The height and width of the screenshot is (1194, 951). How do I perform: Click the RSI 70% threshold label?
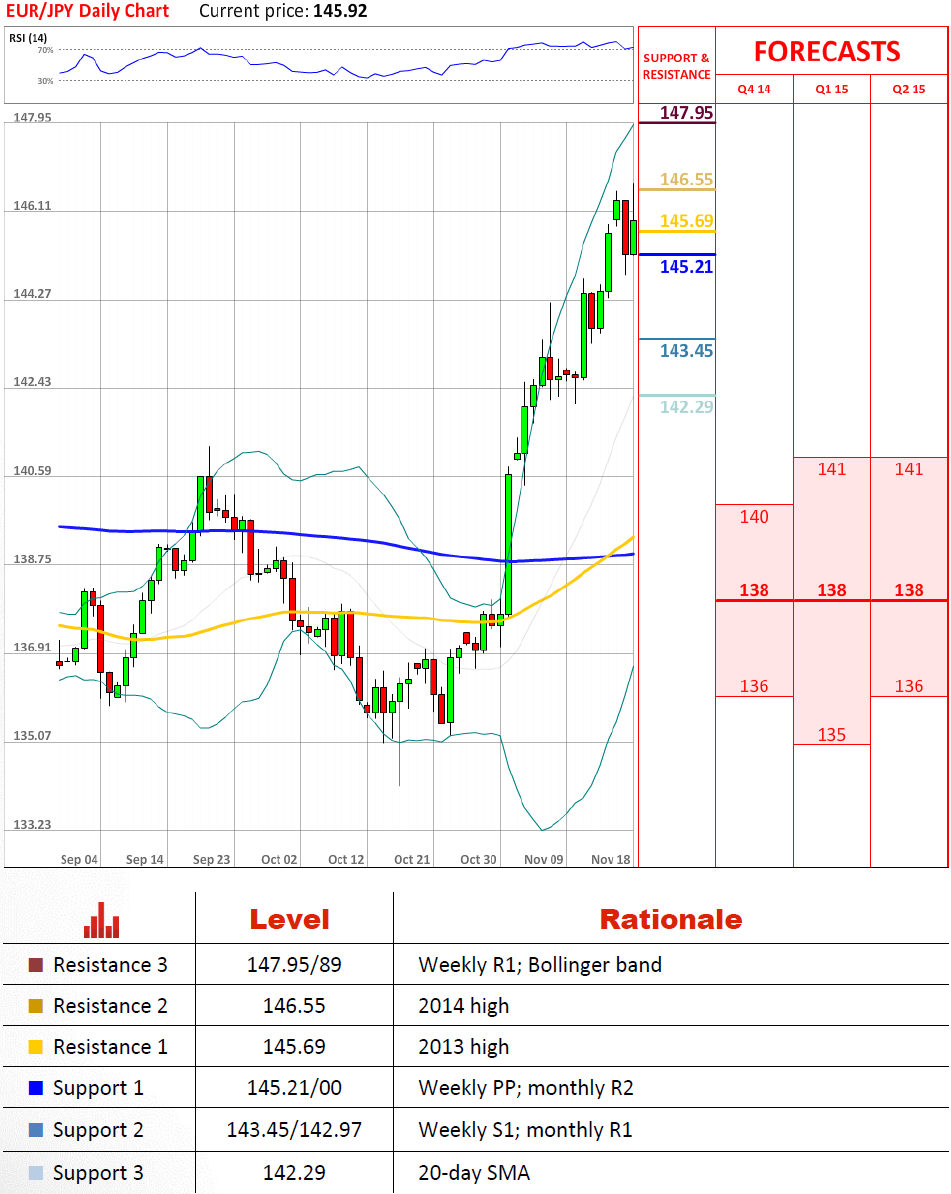(x=46, y=50)
